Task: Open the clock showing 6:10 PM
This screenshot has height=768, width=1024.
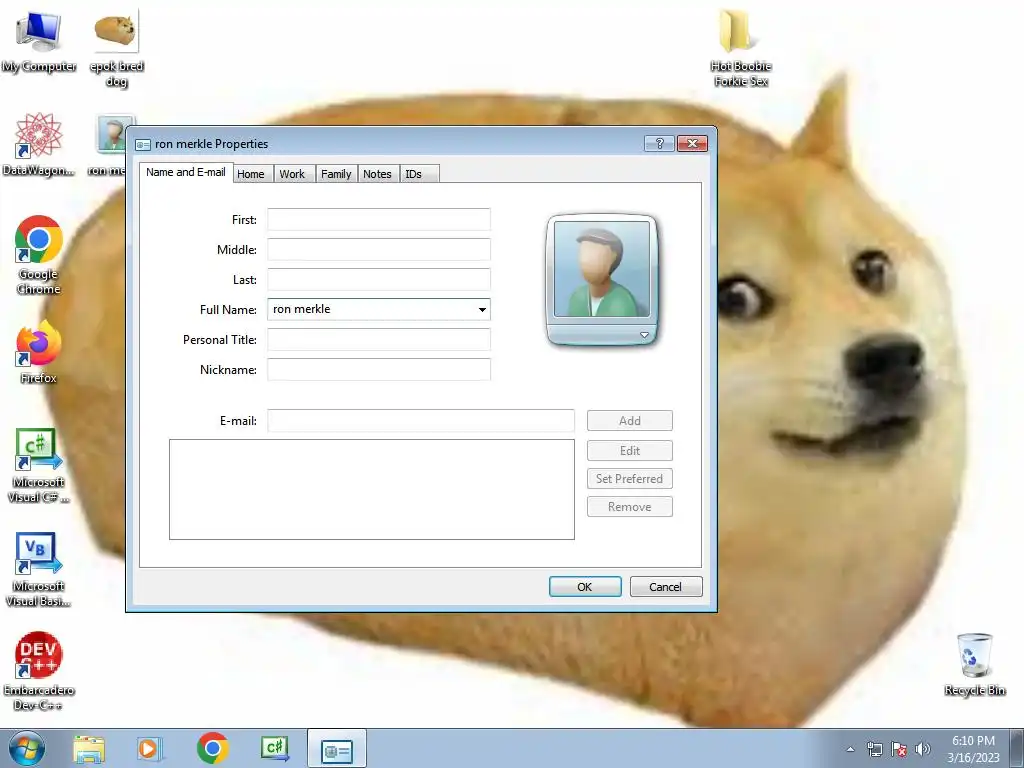Action: [x=973, y=749]
